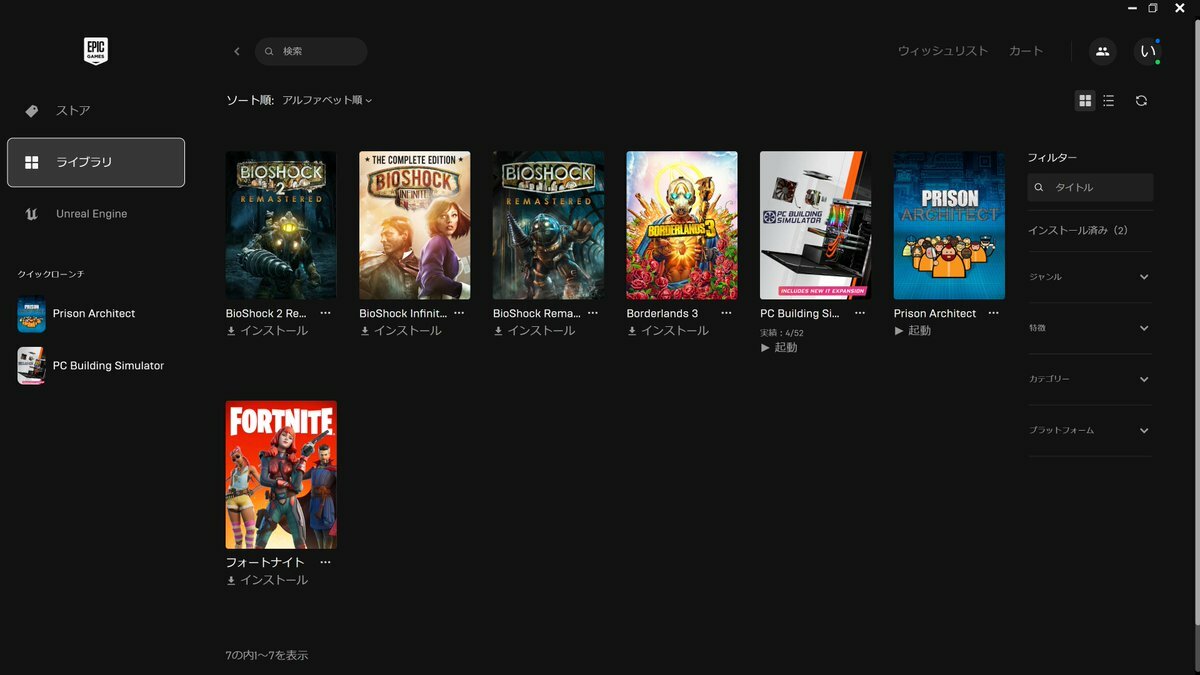Toggle the インストール済み (2) filter
The image size is (1200, 675).
pyautogui.click(x=1078, y=230)
